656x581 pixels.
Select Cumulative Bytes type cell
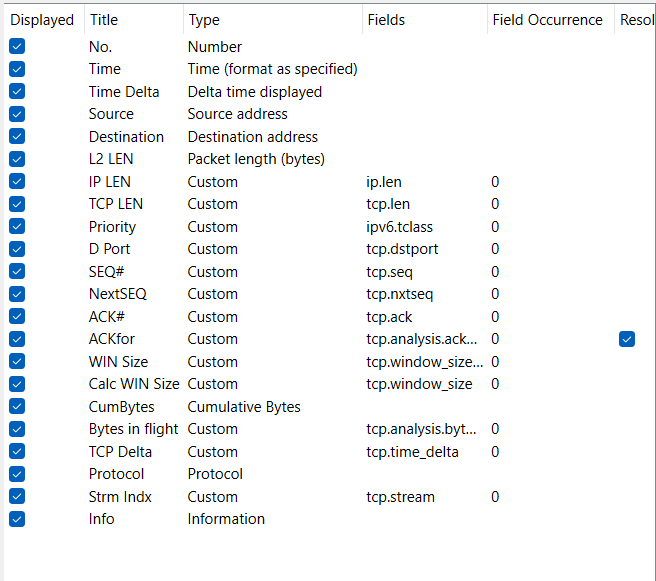click(x=243, y=407)
